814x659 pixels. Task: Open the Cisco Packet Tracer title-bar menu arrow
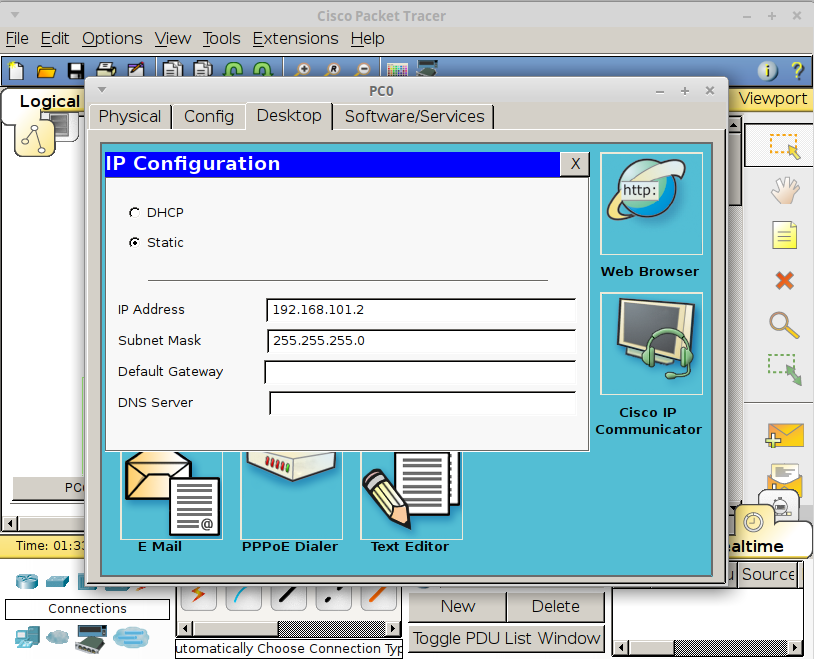[15, 15]
